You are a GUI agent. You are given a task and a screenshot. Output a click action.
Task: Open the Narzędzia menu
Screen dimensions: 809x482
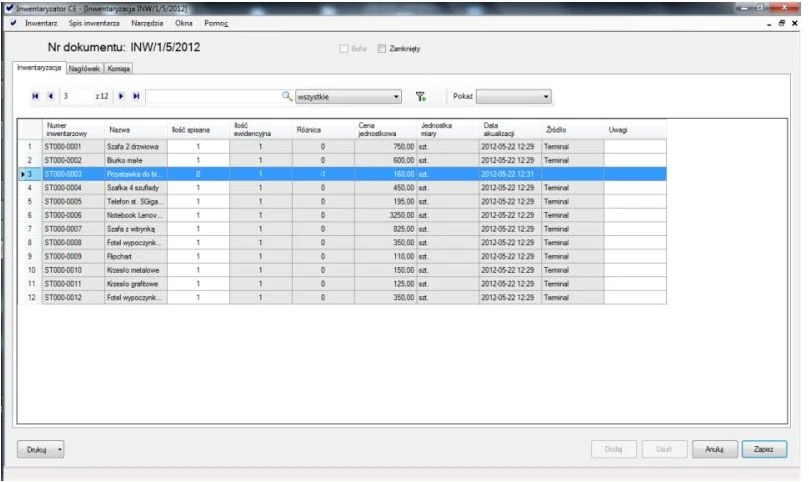point(147,23)
